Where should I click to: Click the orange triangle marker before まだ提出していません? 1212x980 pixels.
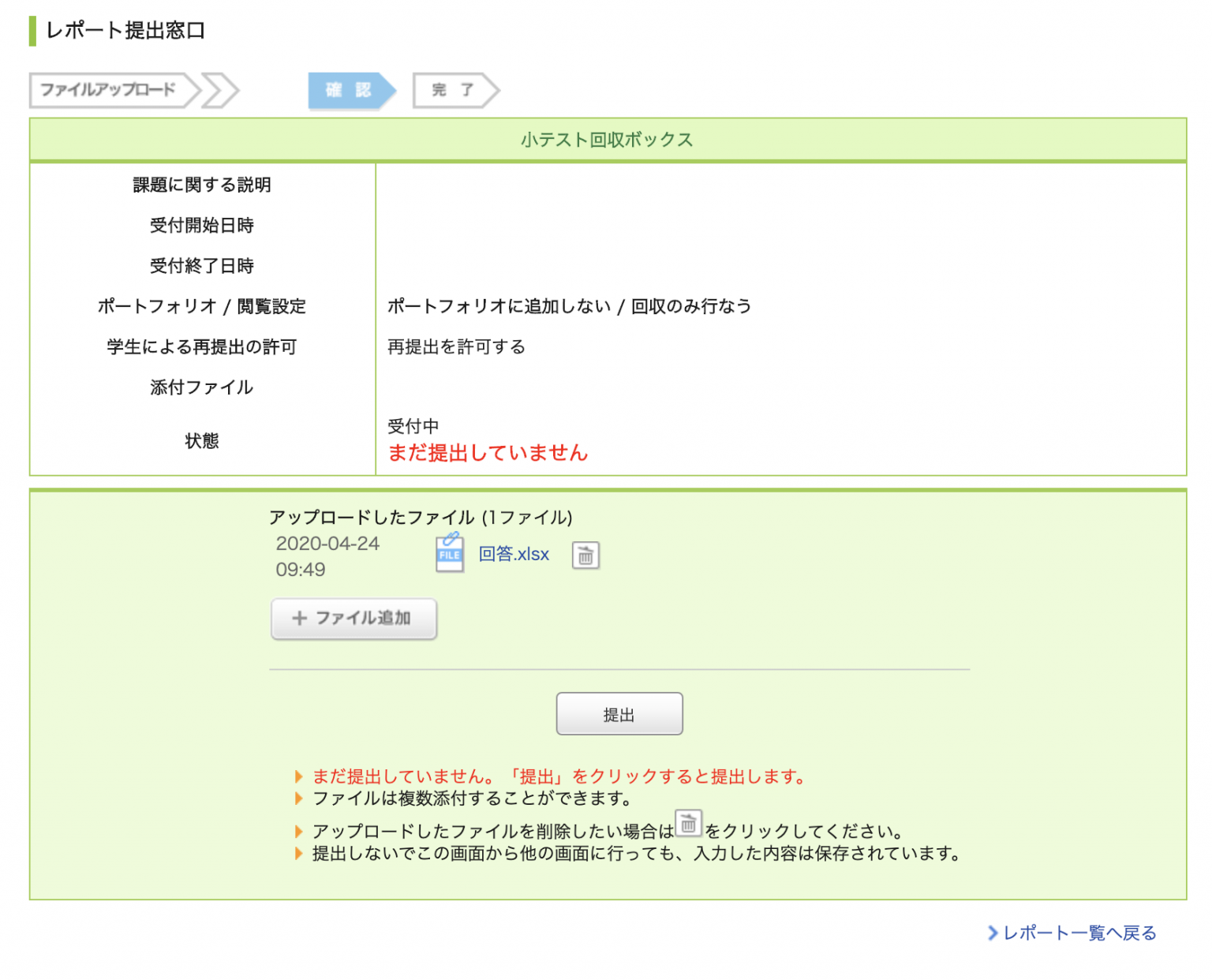click(x=300, y=776)
